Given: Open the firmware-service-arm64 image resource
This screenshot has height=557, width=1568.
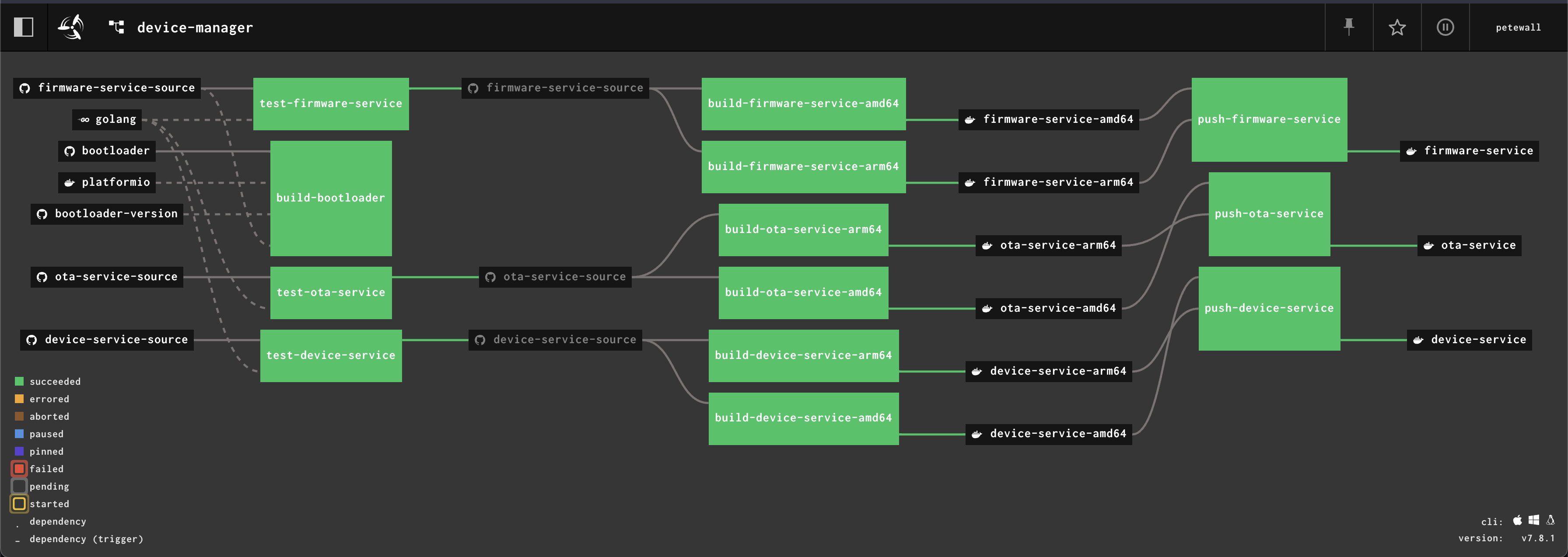Looking at the screenshot, I should pyautogui.click(x=1049, y=182).
